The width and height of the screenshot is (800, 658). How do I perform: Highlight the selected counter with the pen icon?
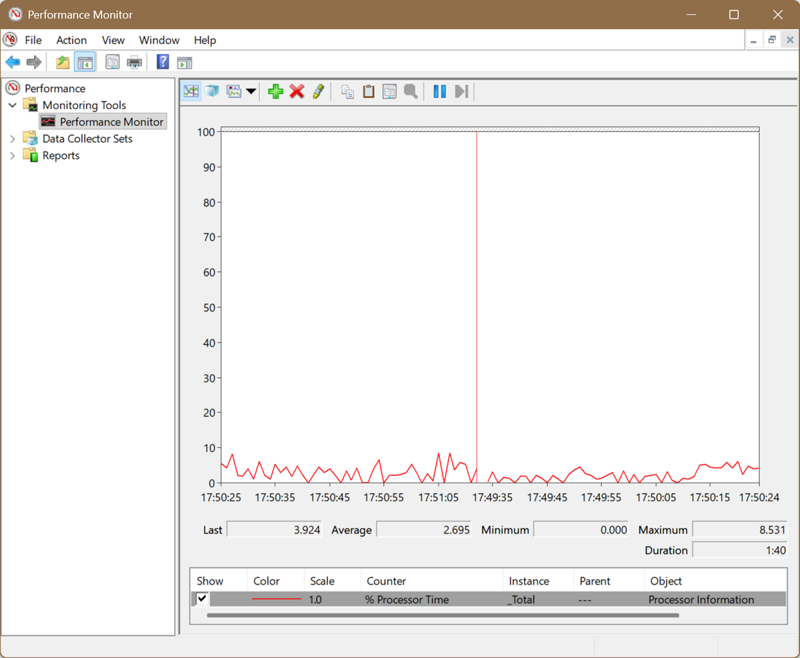click(318, 91)
